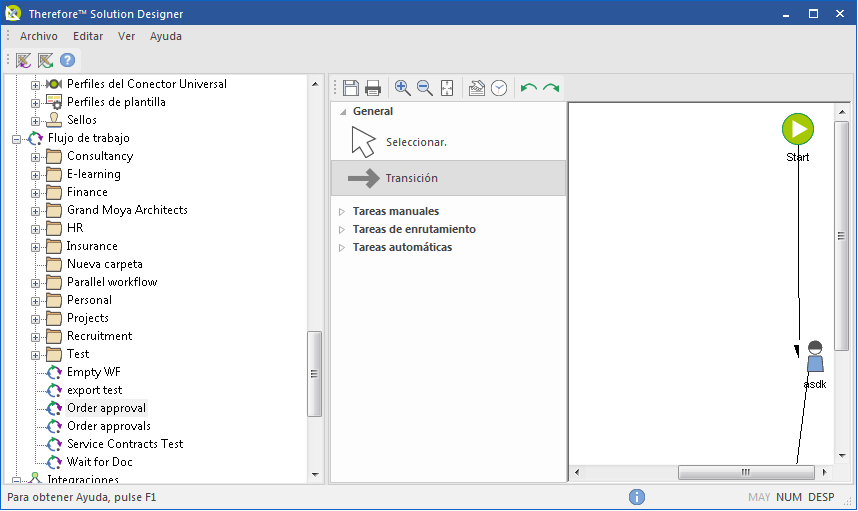
Task: Click the info icon in status bar
Action: point(636,497)
